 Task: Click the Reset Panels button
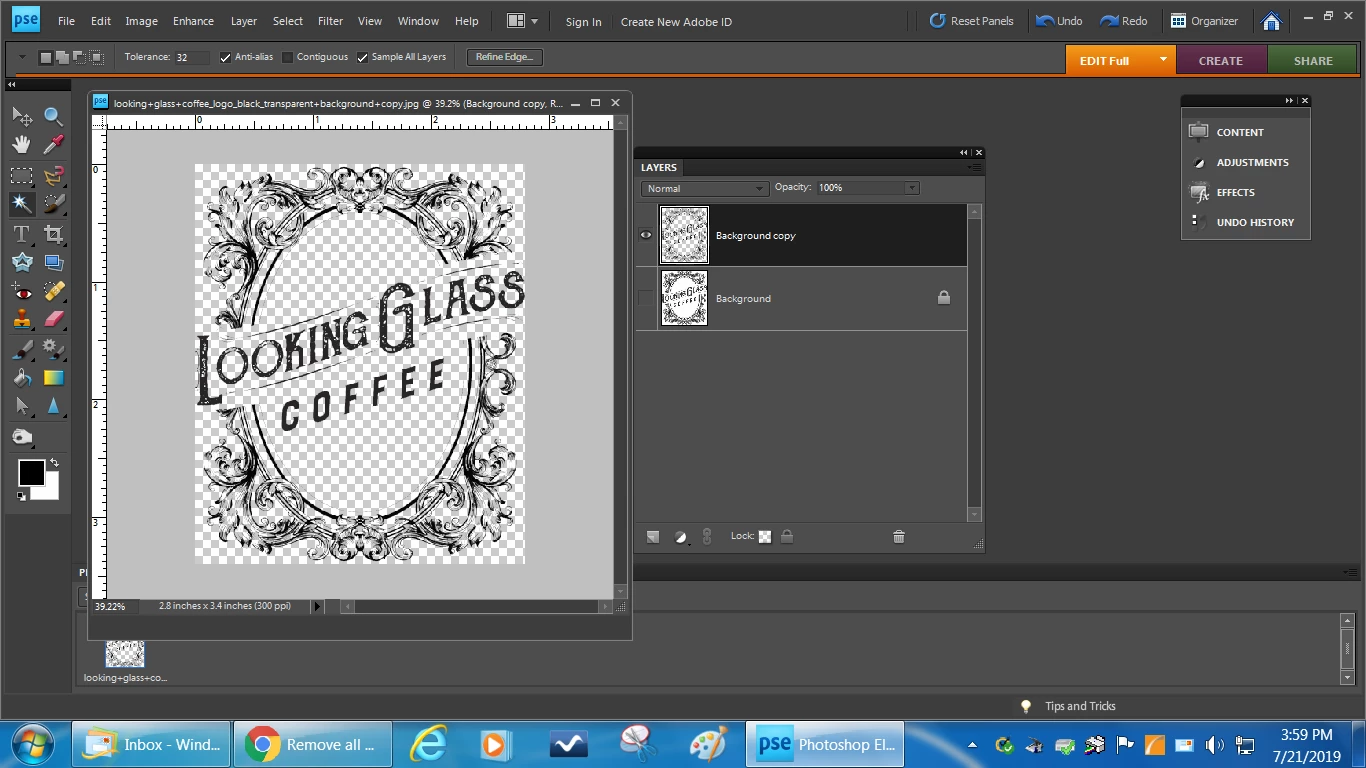971,21
